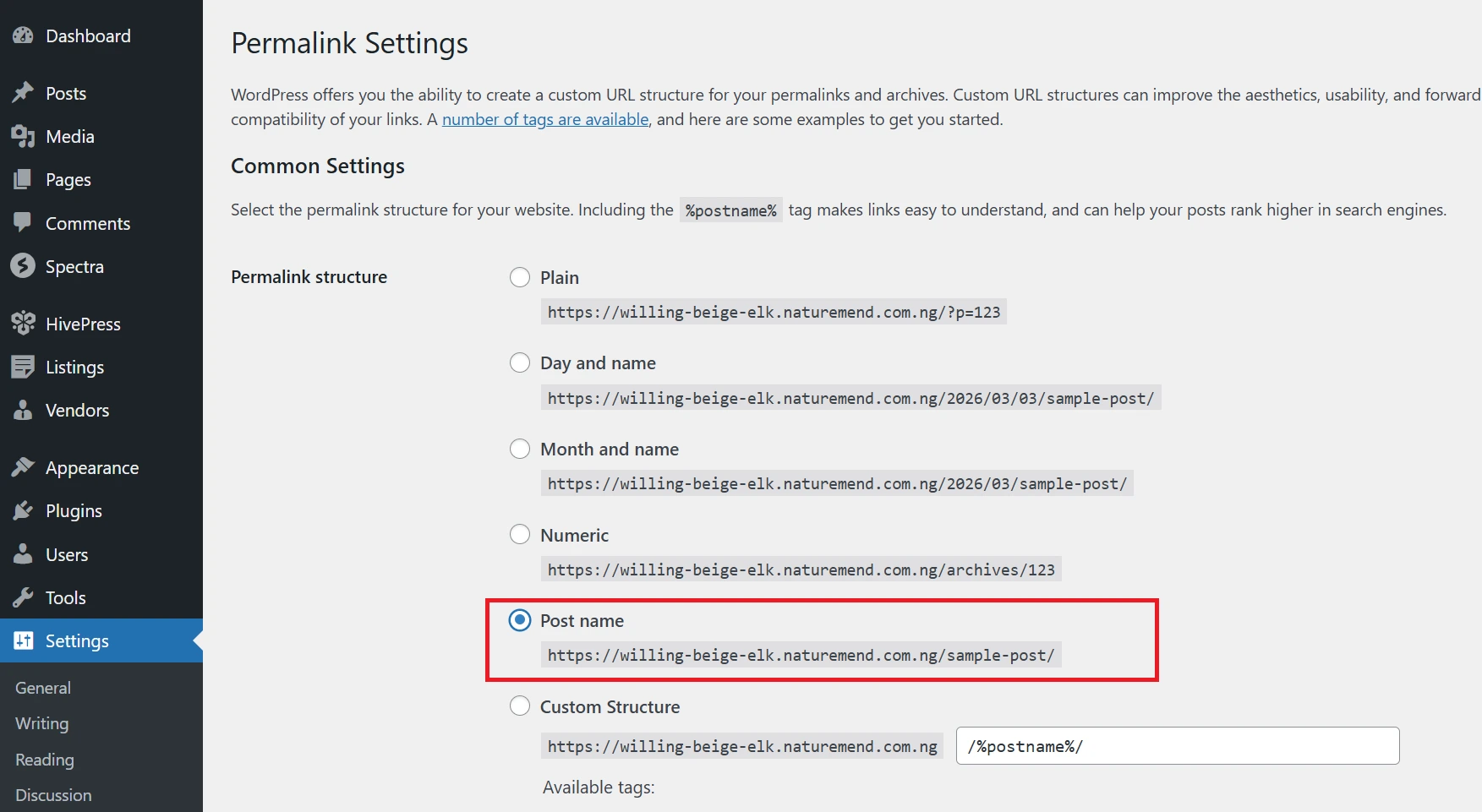Click the Posts pushpin icon
The height and width of the screenshot is (812, 1482).
(x=23, y=93)
